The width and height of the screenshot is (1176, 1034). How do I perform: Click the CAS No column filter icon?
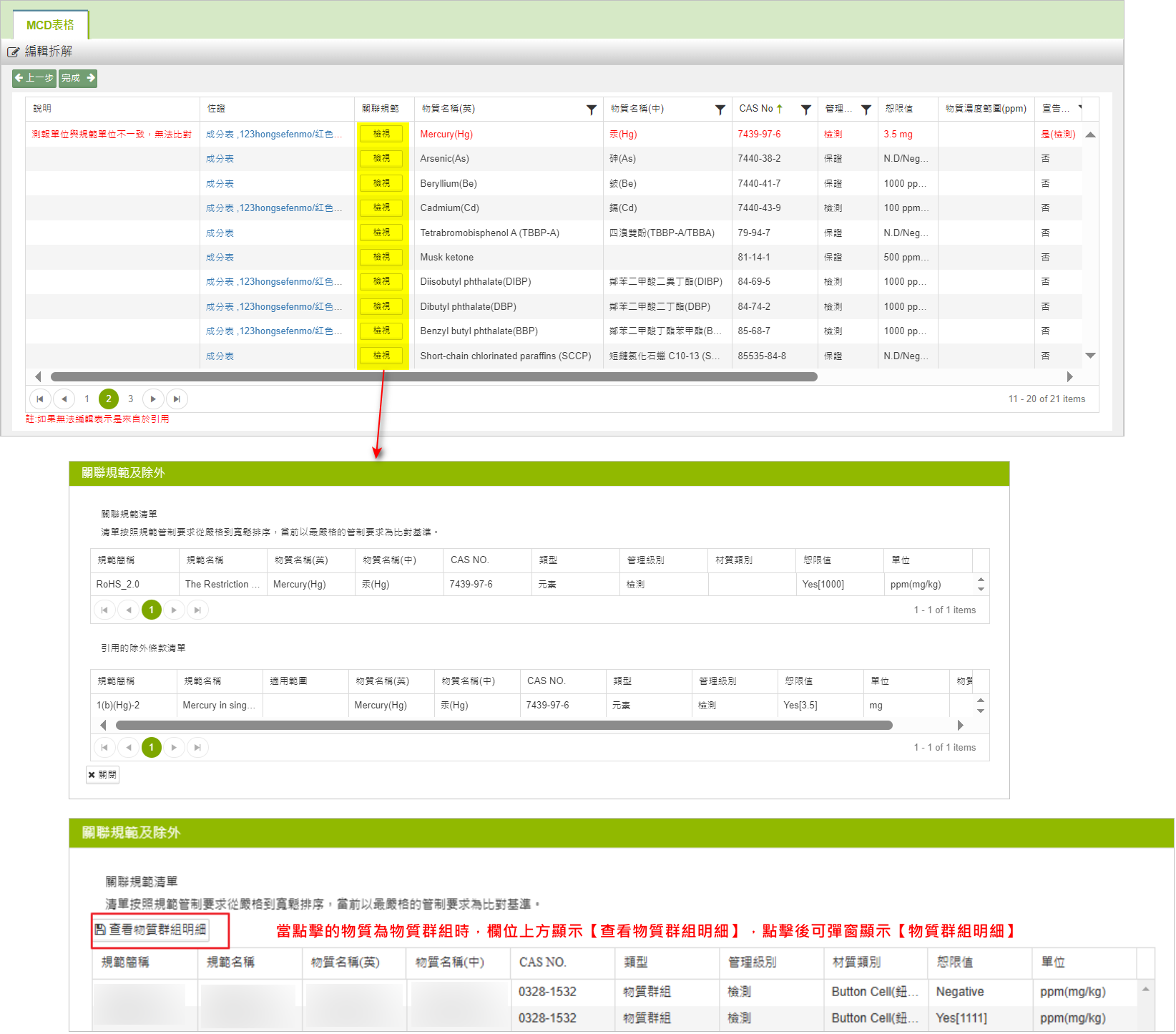(805, 109)
